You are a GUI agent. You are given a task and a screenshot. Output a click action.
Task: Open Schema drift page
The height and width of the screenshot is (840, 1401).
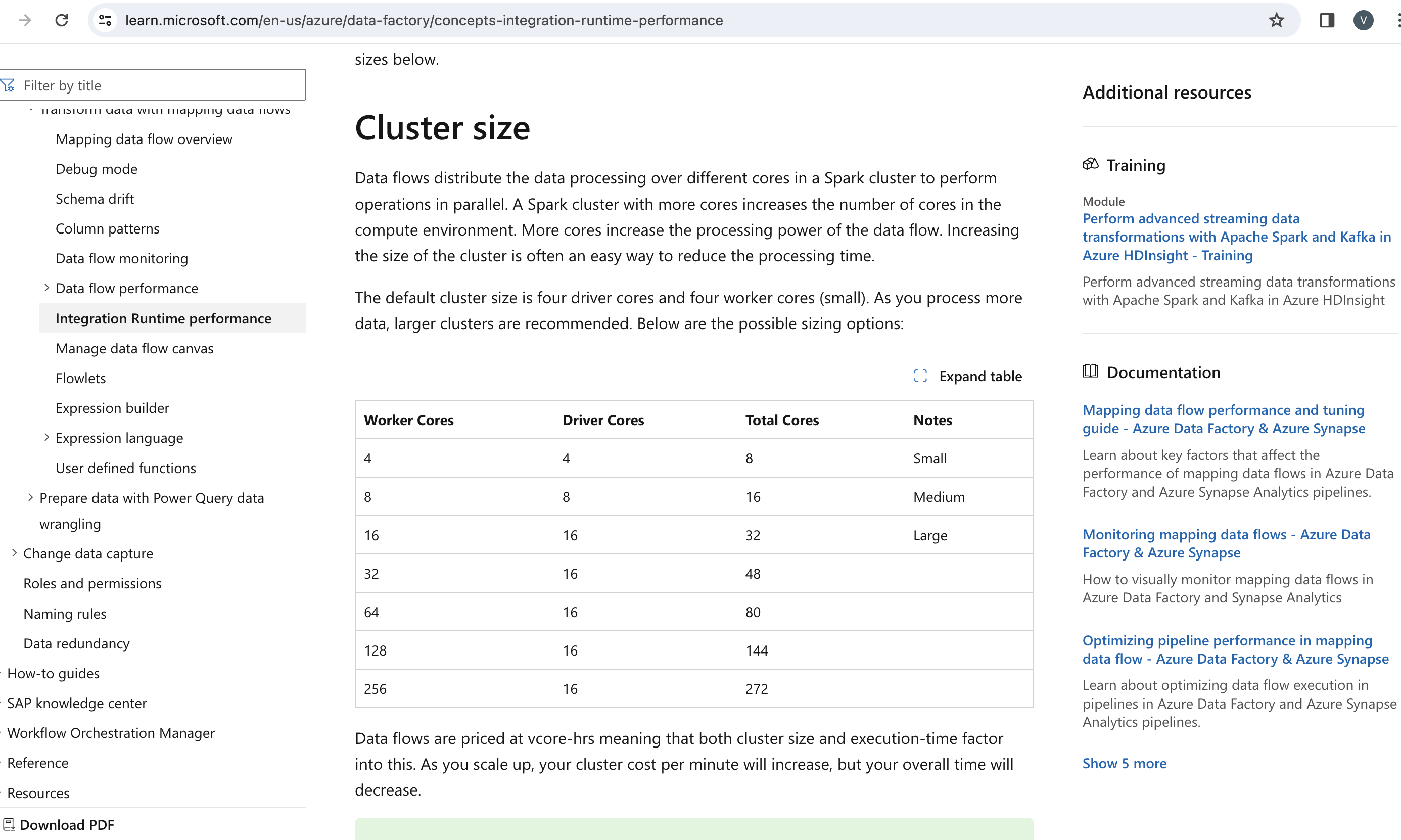coord(95,199)
